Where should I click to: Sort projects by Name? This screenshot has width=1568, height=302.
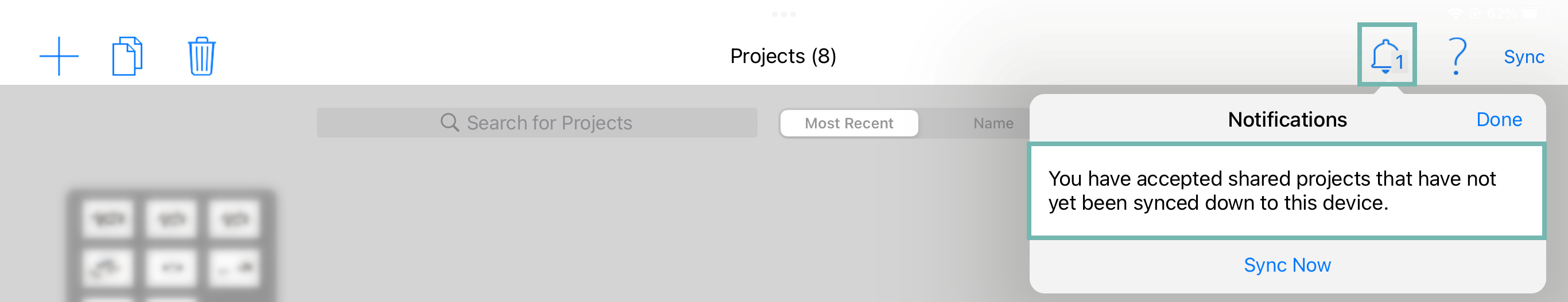click(993, 123)
